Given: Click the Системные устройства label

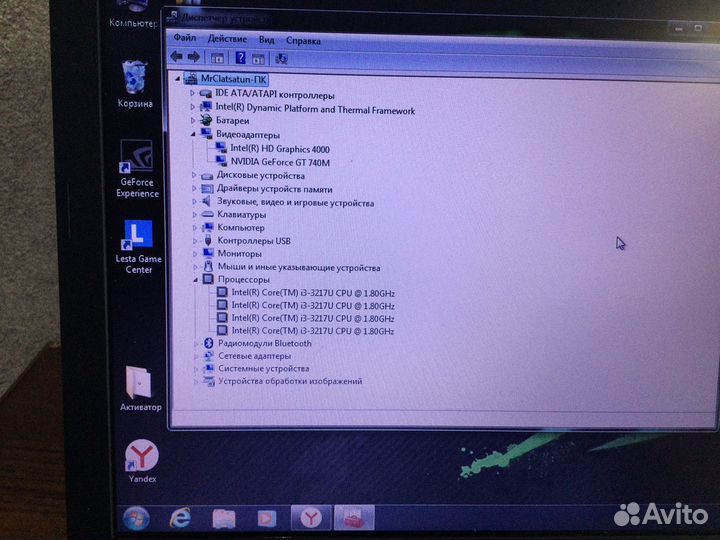Looking at the screenshot, I should [264, 368].
